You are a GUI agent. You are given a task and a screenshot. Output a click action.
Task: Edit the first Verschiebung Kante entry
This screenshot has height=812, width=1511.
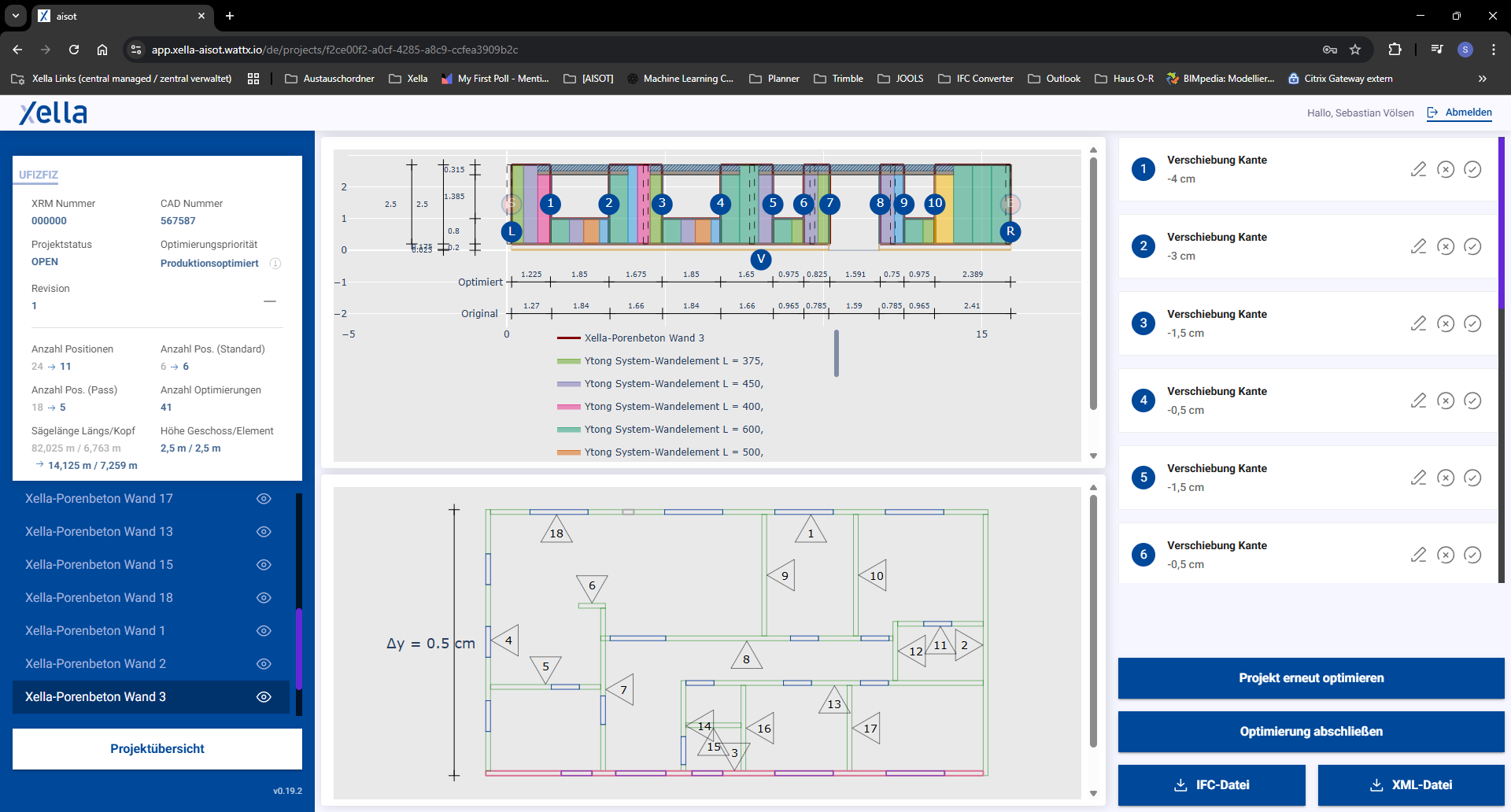(1418, 169)
